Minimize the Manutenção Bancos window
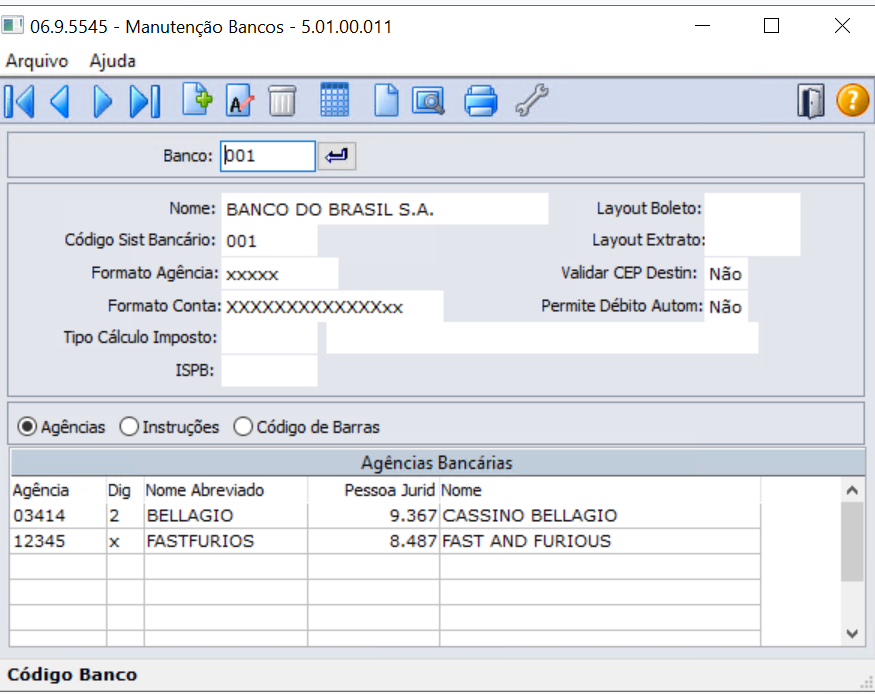Screen dimensions: 875x694 click(x=703, y=26)
